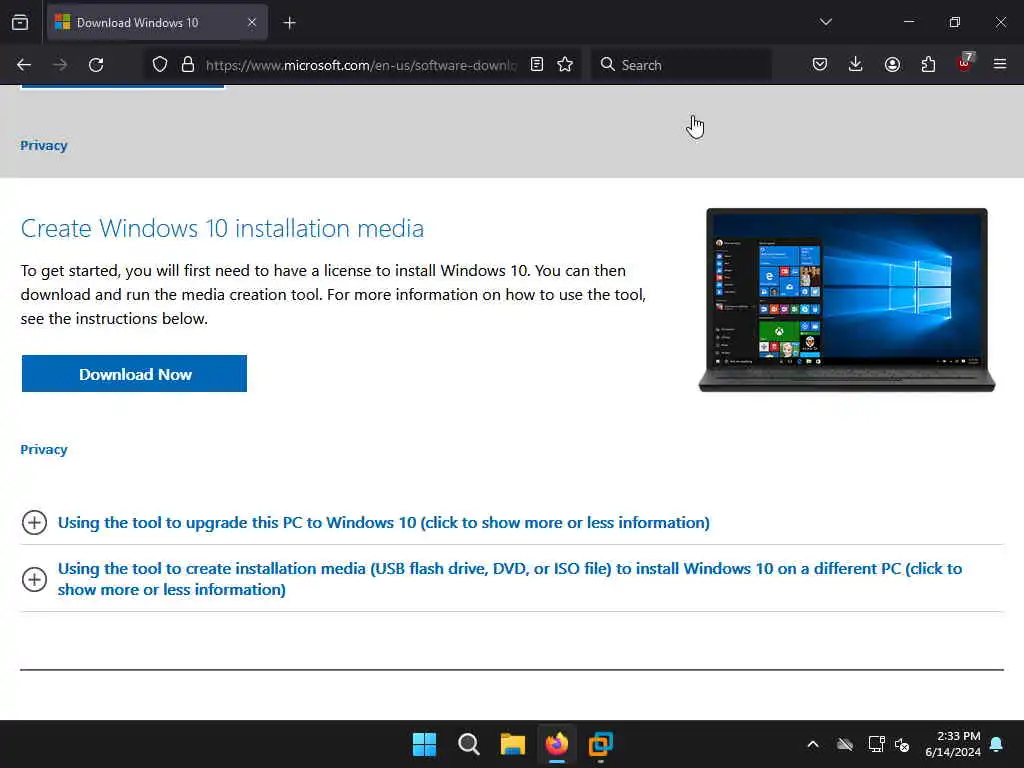Open Using the tool to create installation media link
This screenshot has width=1024, height=768.
click(509, 579)
